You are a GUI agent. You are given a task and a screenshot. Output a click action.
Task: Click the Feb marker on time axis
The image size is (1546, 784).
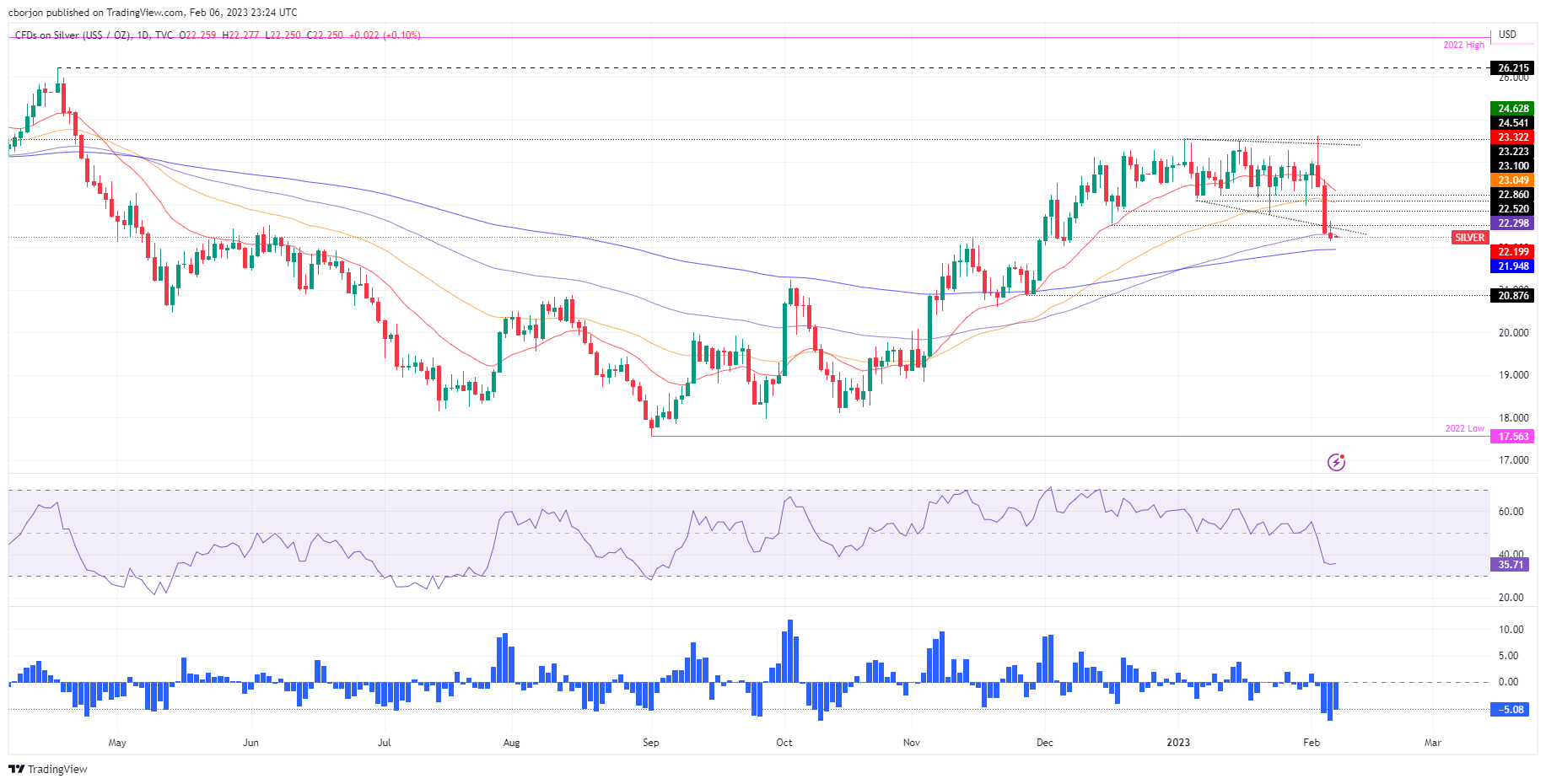click(1311, 743)
